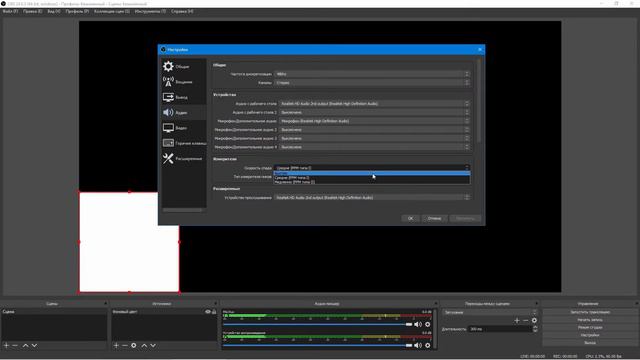
Task: Click the settings dialog vertical scrollbar
Action: [478, 101]
